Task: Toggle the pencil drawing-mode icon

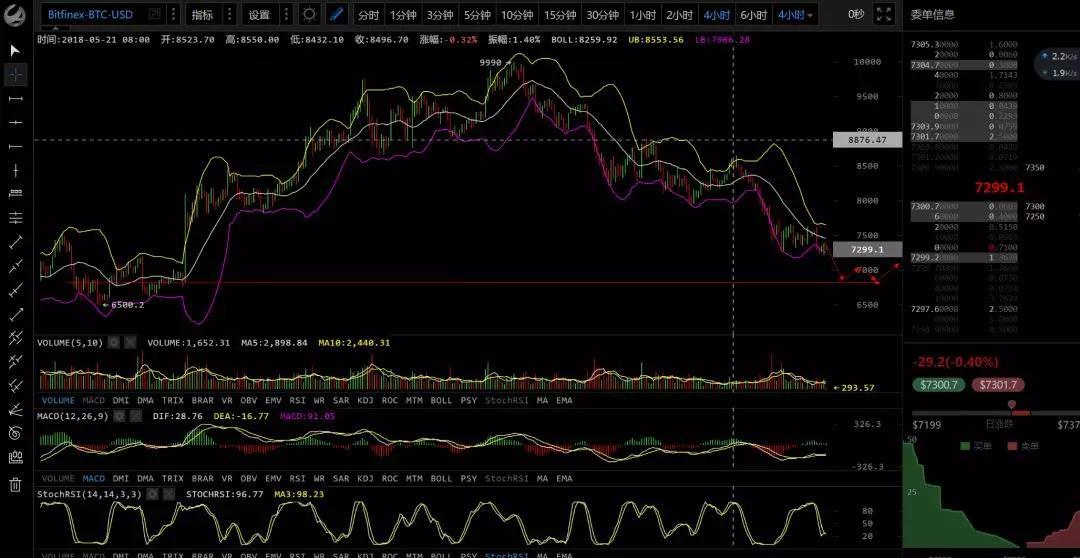Action: click(x=336, y=14)
